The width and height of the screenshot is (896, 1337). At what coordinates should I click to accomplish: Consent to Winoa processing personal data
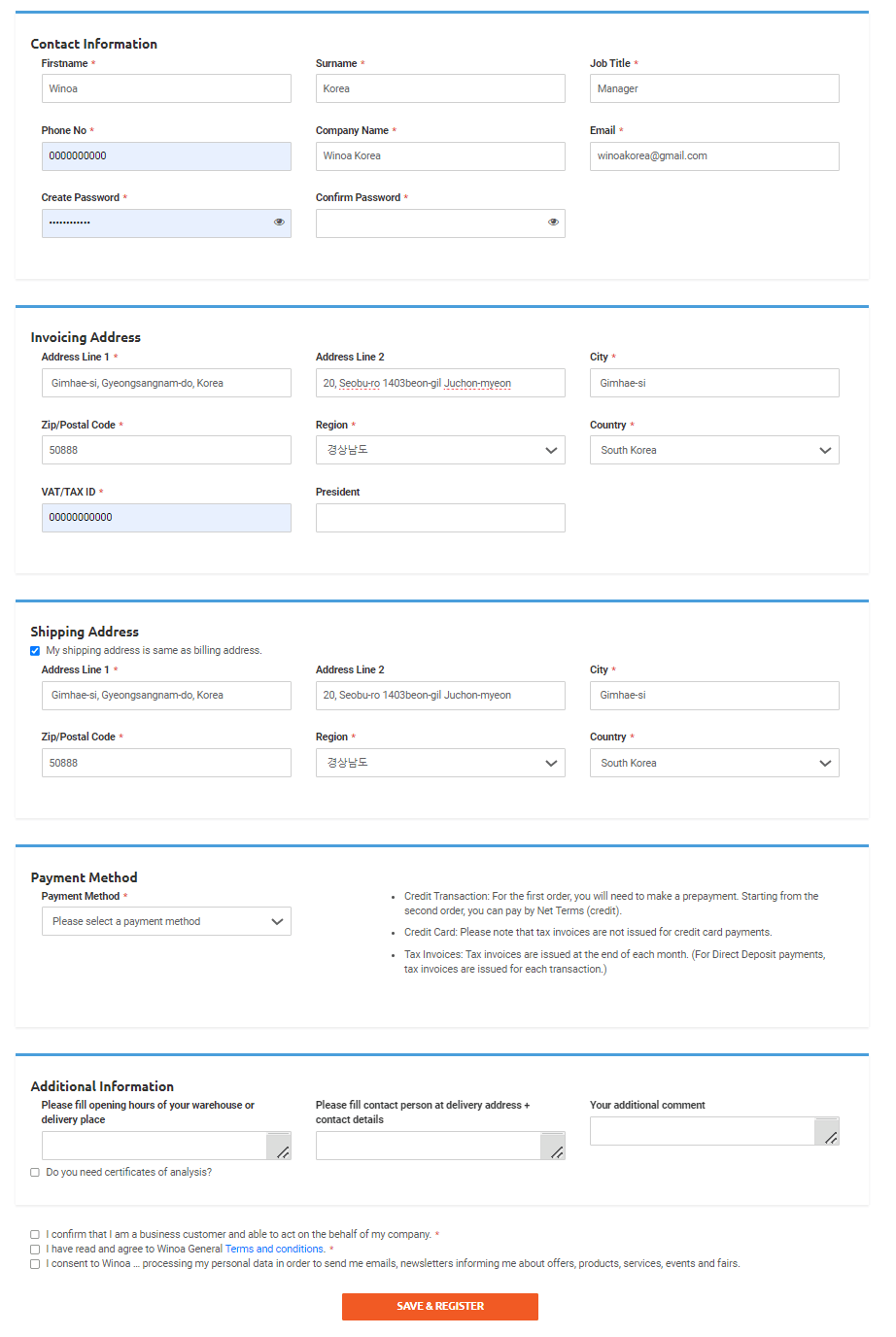(35, 1264)
